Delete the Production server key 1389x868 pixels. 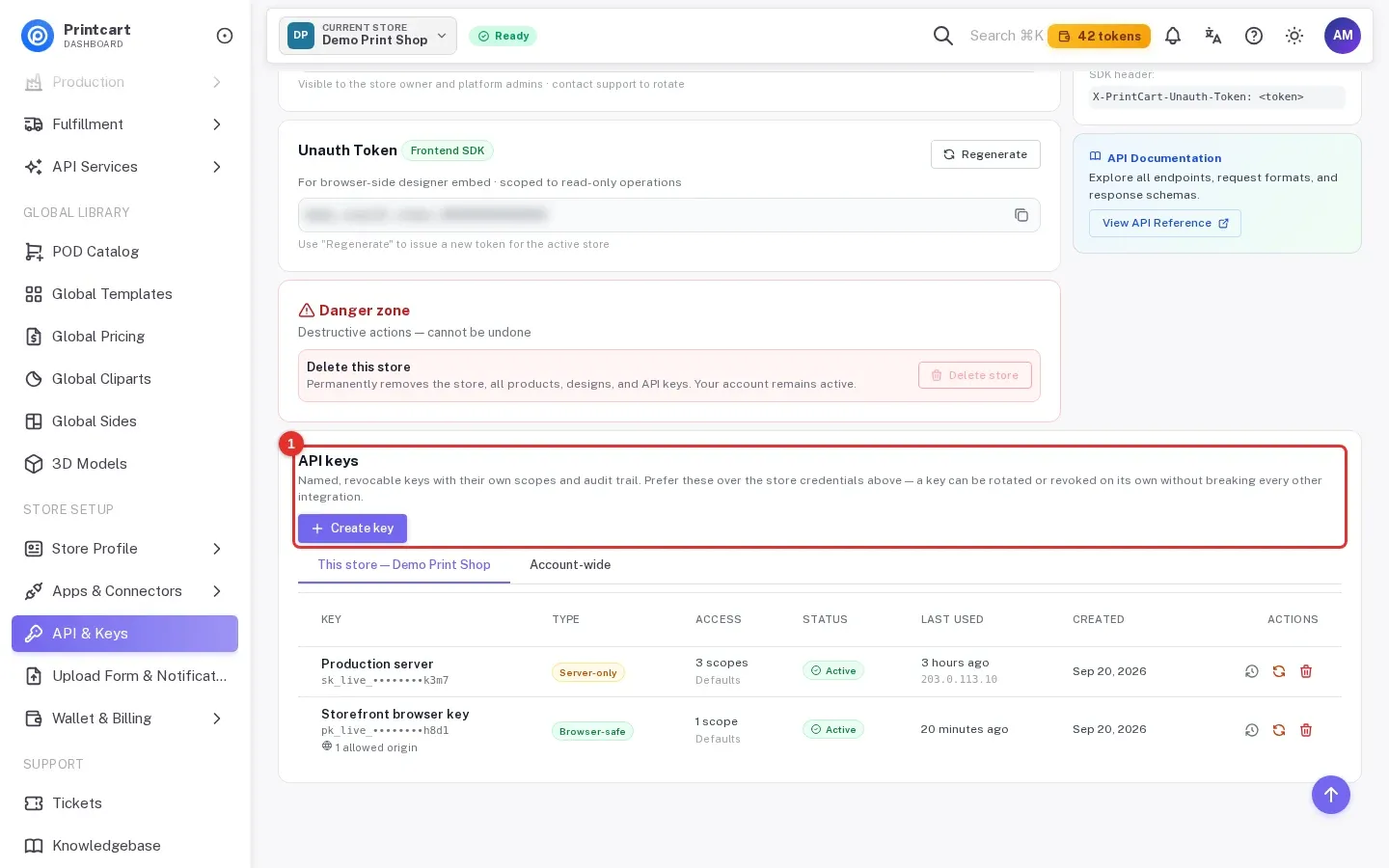tap(1306, 671)
